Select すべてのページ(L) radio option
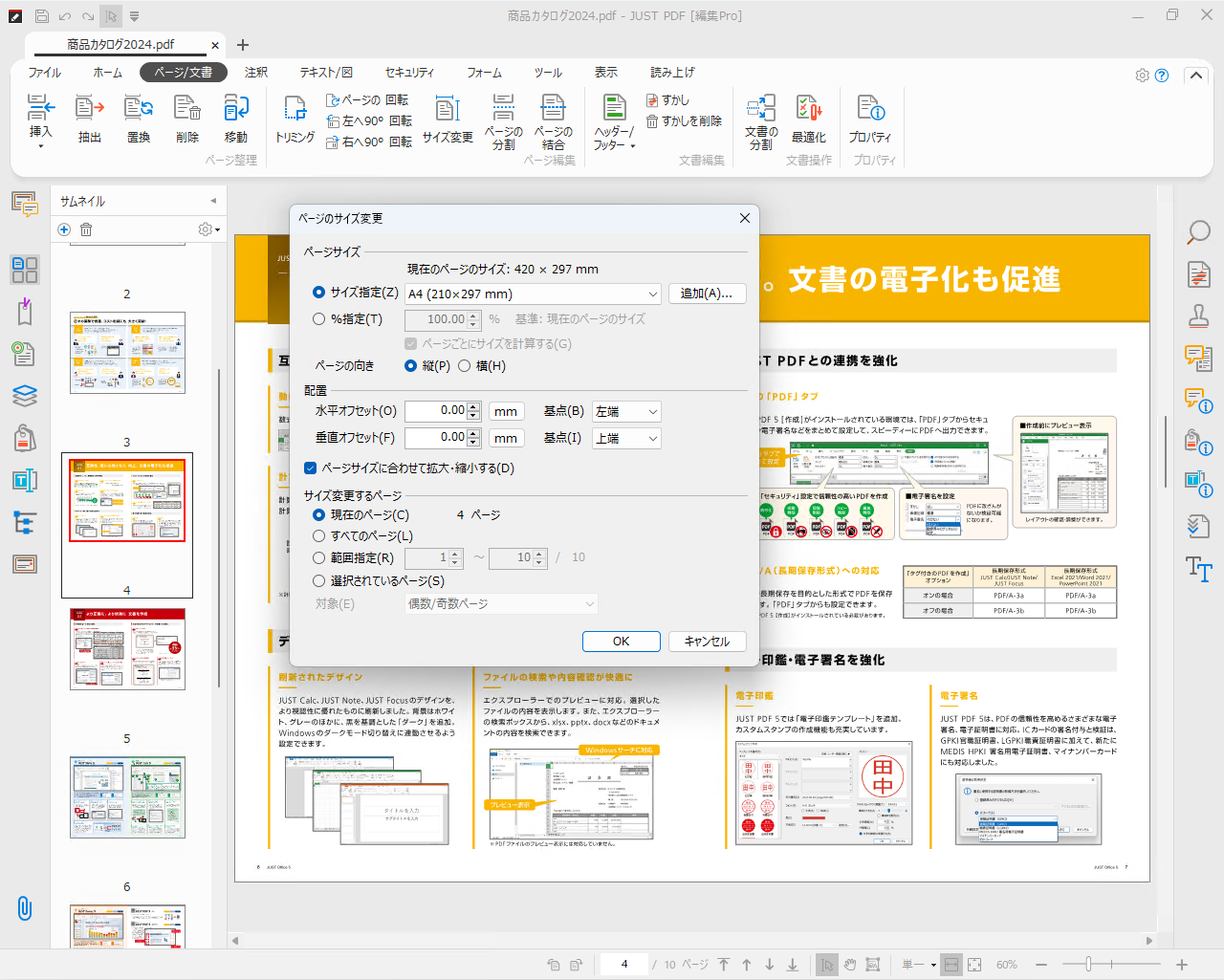This screenshot has height=980, width=1224. point(319,536)
